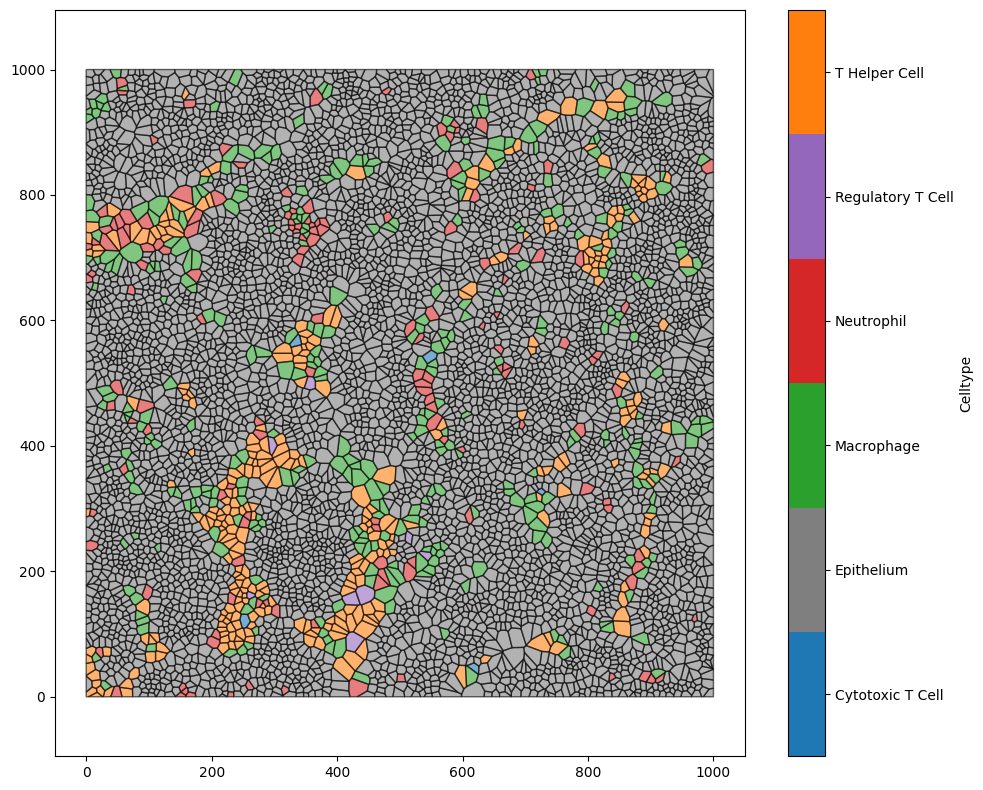983x790 pixels.
Task: Select the "Epithelium" legend label
Action: coord(871,570)
